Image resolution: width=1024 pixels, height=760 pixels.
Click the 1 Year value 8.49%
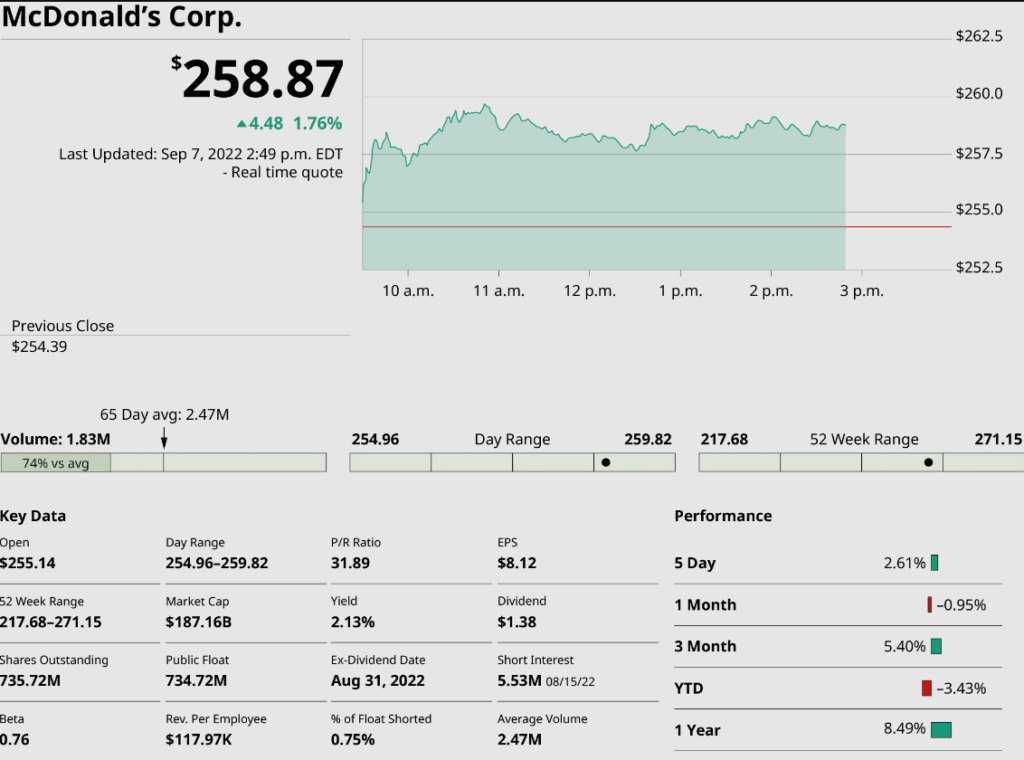coord(904,729)
